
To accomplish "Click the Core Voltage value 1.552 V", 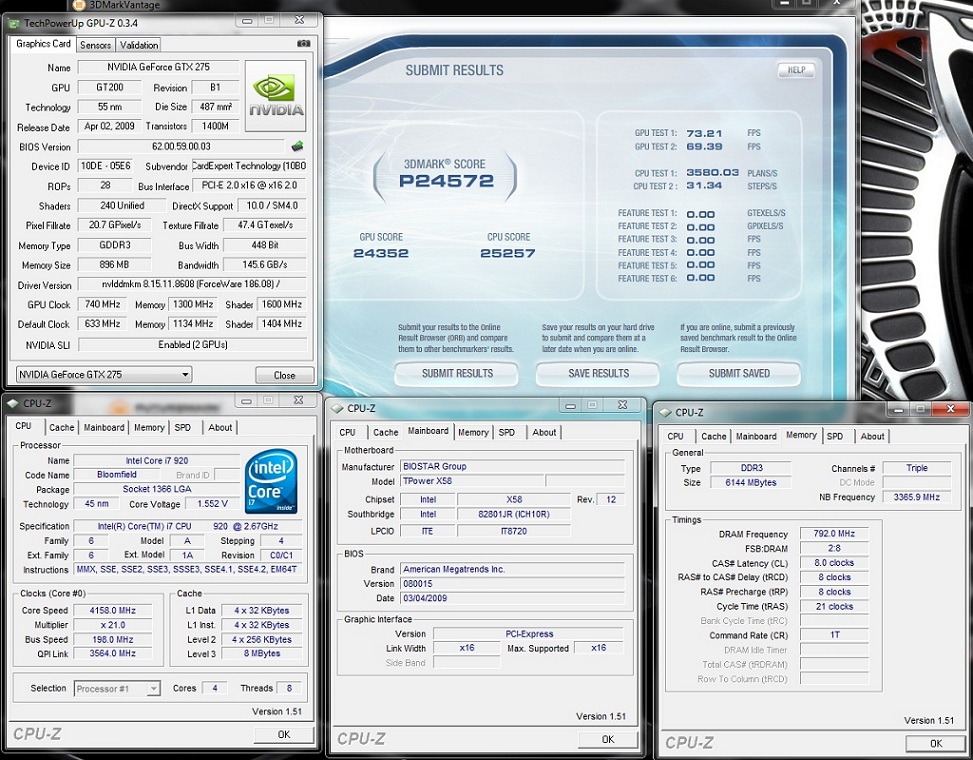I will [212, 504].
